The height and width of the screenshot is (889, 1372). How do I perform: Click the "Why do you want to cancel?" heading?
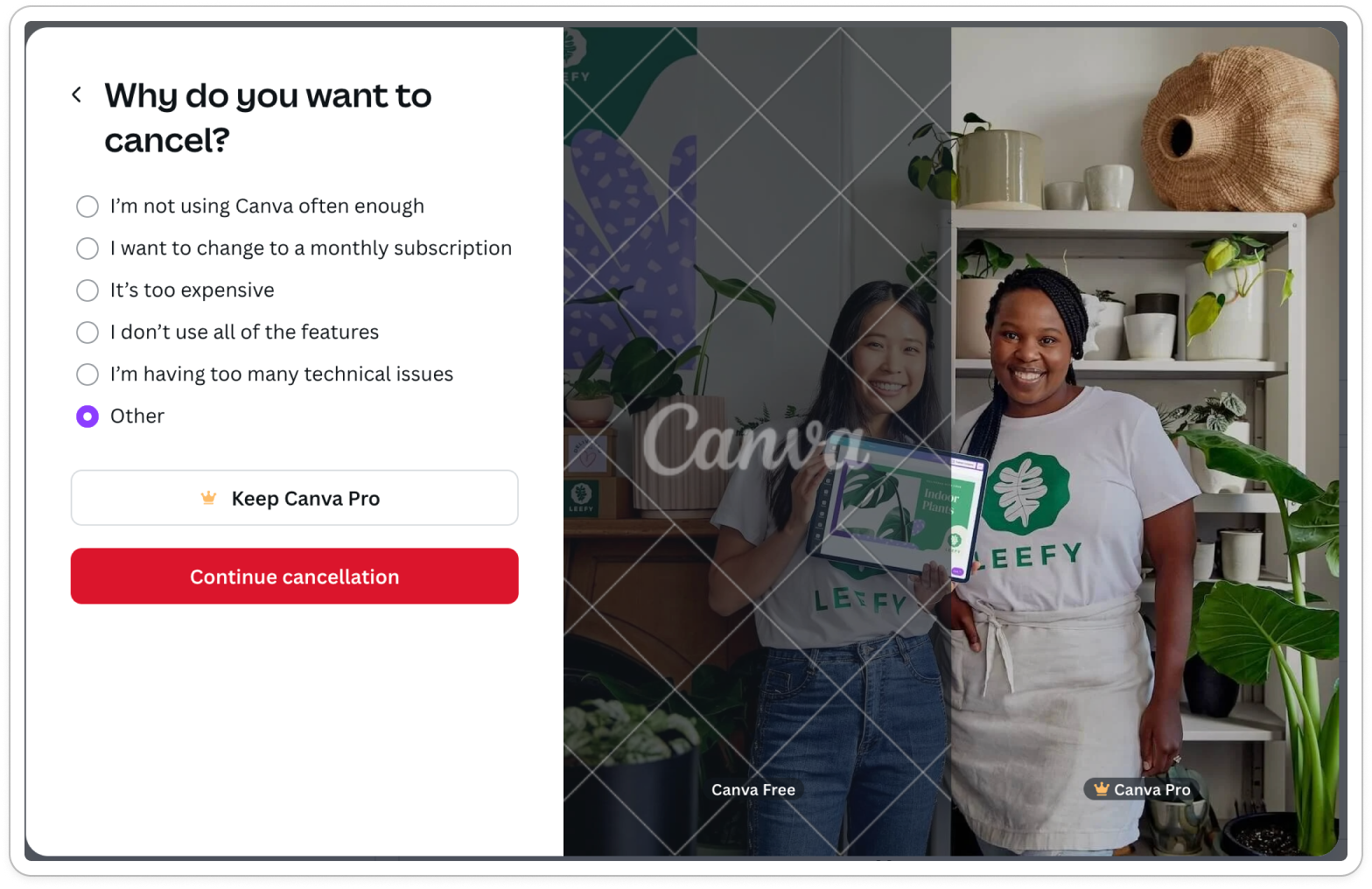(x=268, y=117)
